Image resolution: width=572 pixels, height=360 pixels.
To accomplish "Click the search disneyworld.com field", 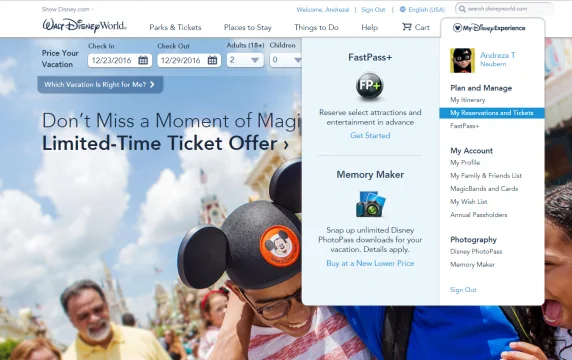I will pos(504,9).
